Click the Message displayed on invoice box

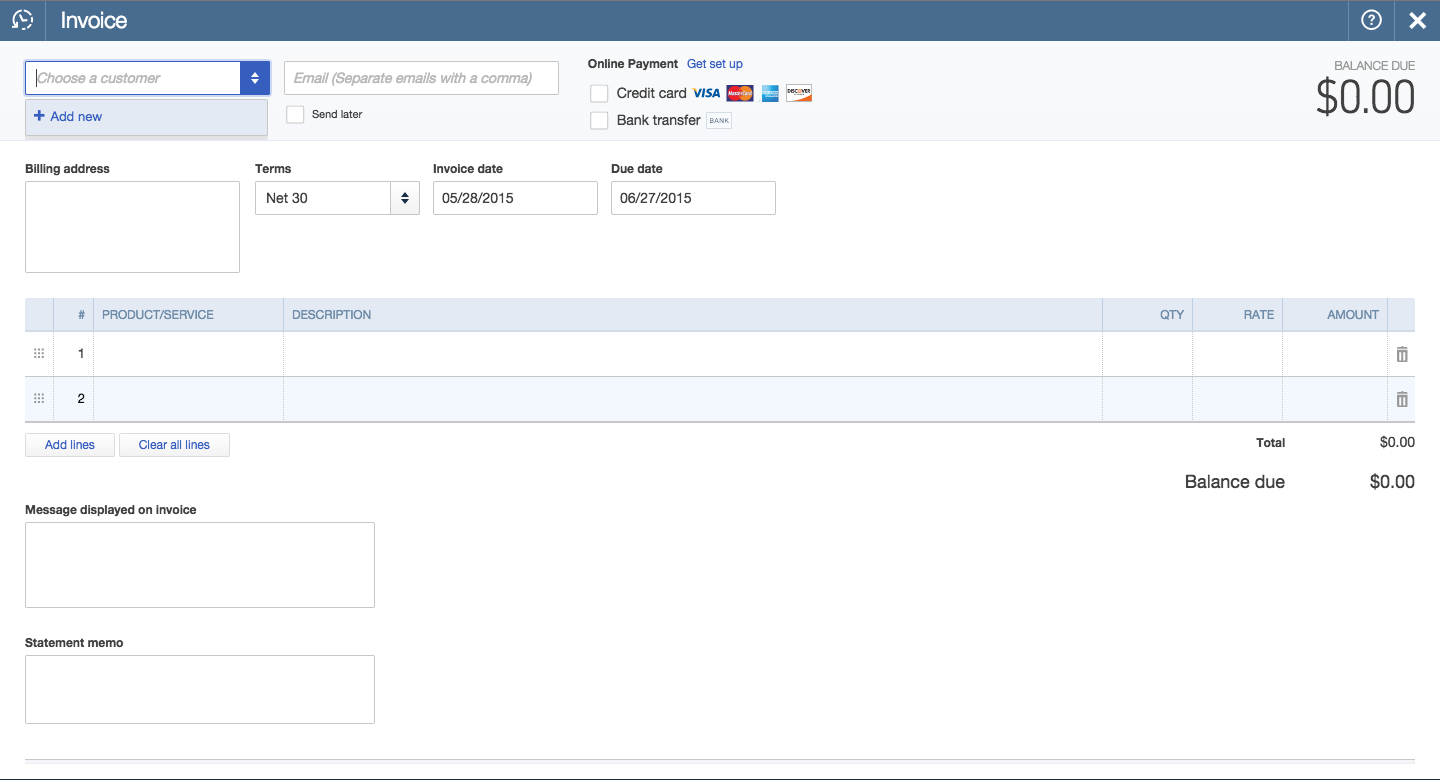tap(200, 564)
